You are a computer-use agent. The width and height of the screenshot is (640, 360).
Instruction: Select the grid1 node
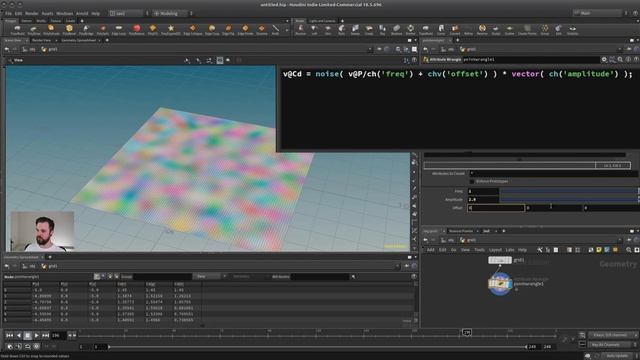[x=500, y=260]
